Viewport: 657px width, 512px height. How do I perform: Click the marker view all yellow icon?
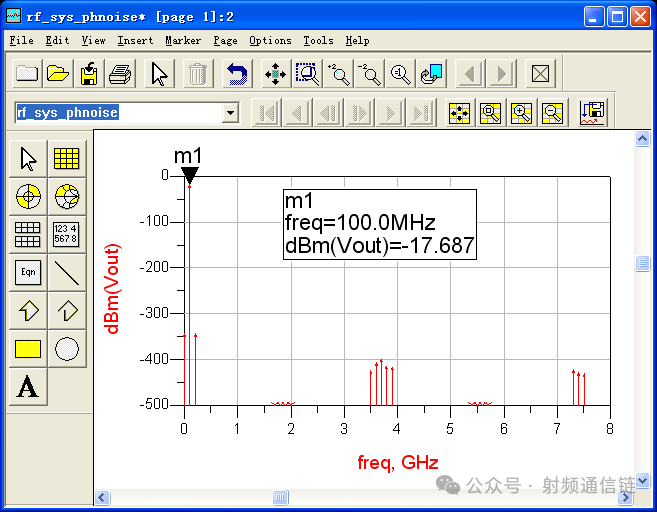point(460,112)
